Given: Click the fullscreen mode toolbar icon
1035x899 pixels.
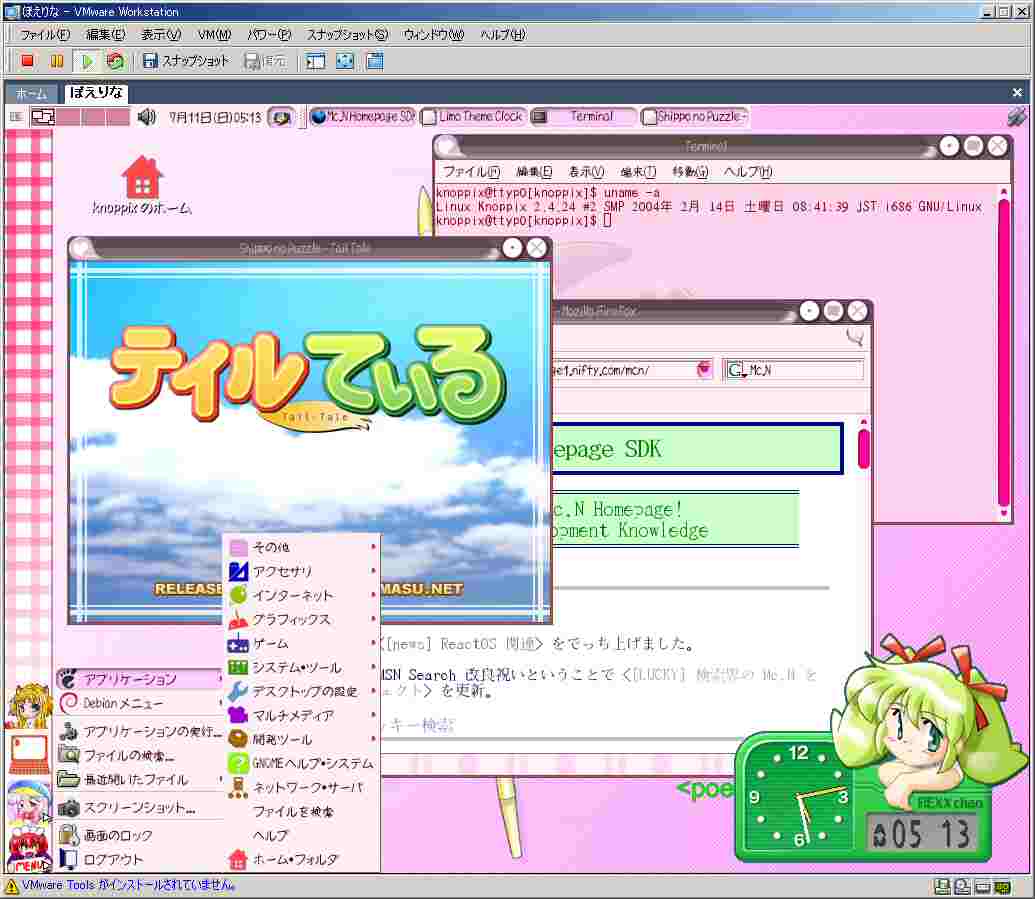Looking at the screenshot, I should coord(345,61).
